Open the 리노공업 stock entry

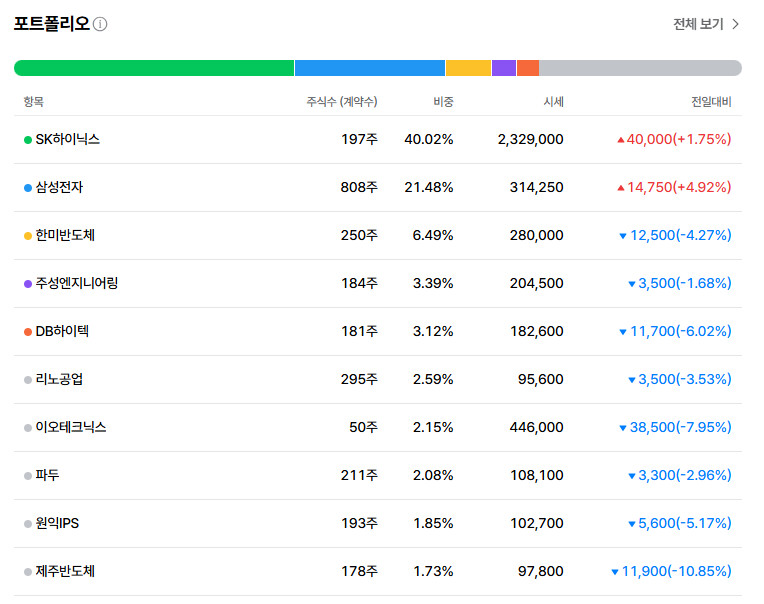click(x=59, y=379)
